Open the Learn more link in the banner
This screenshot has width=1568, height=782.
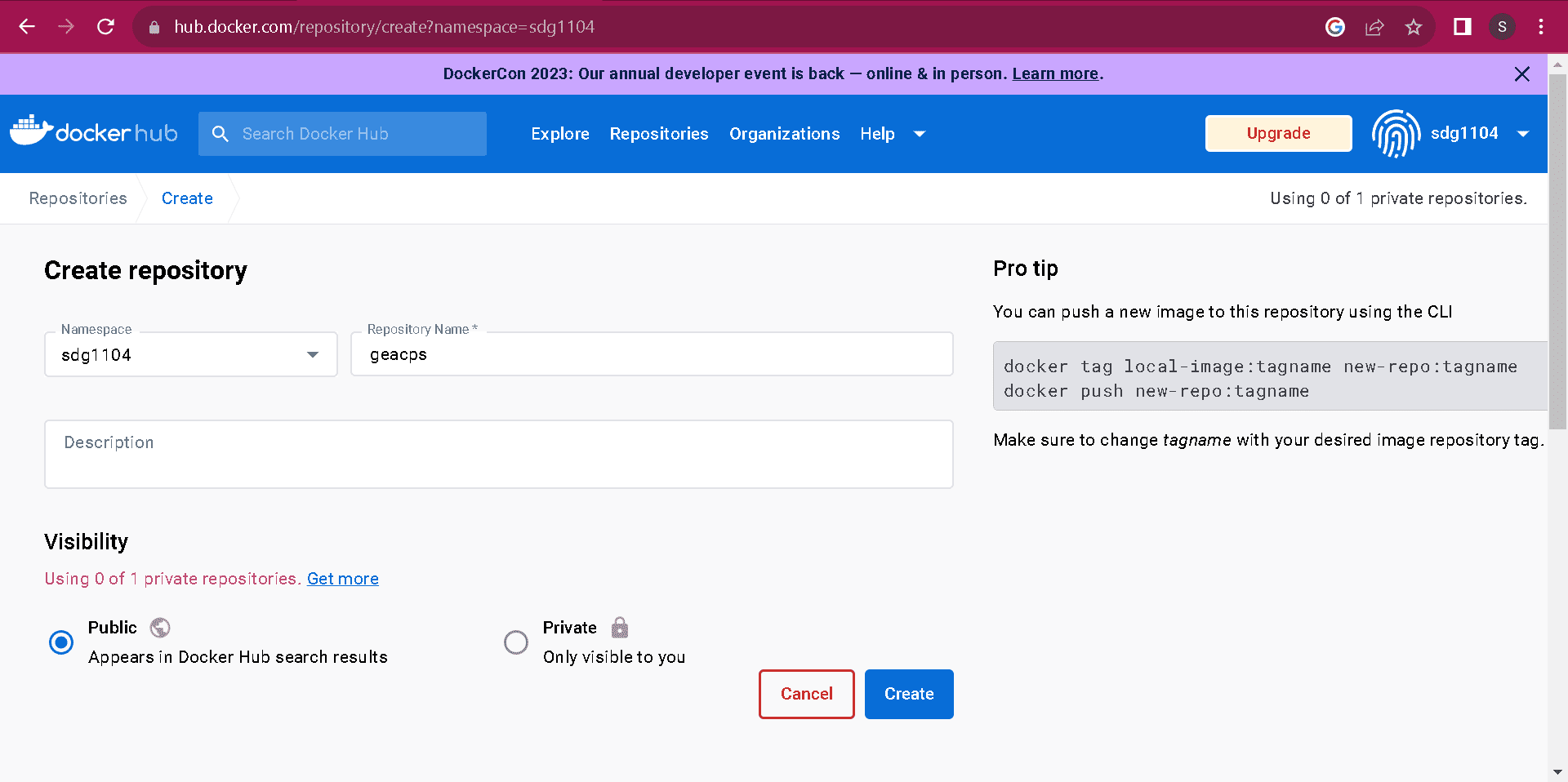tap(1055, 73)
